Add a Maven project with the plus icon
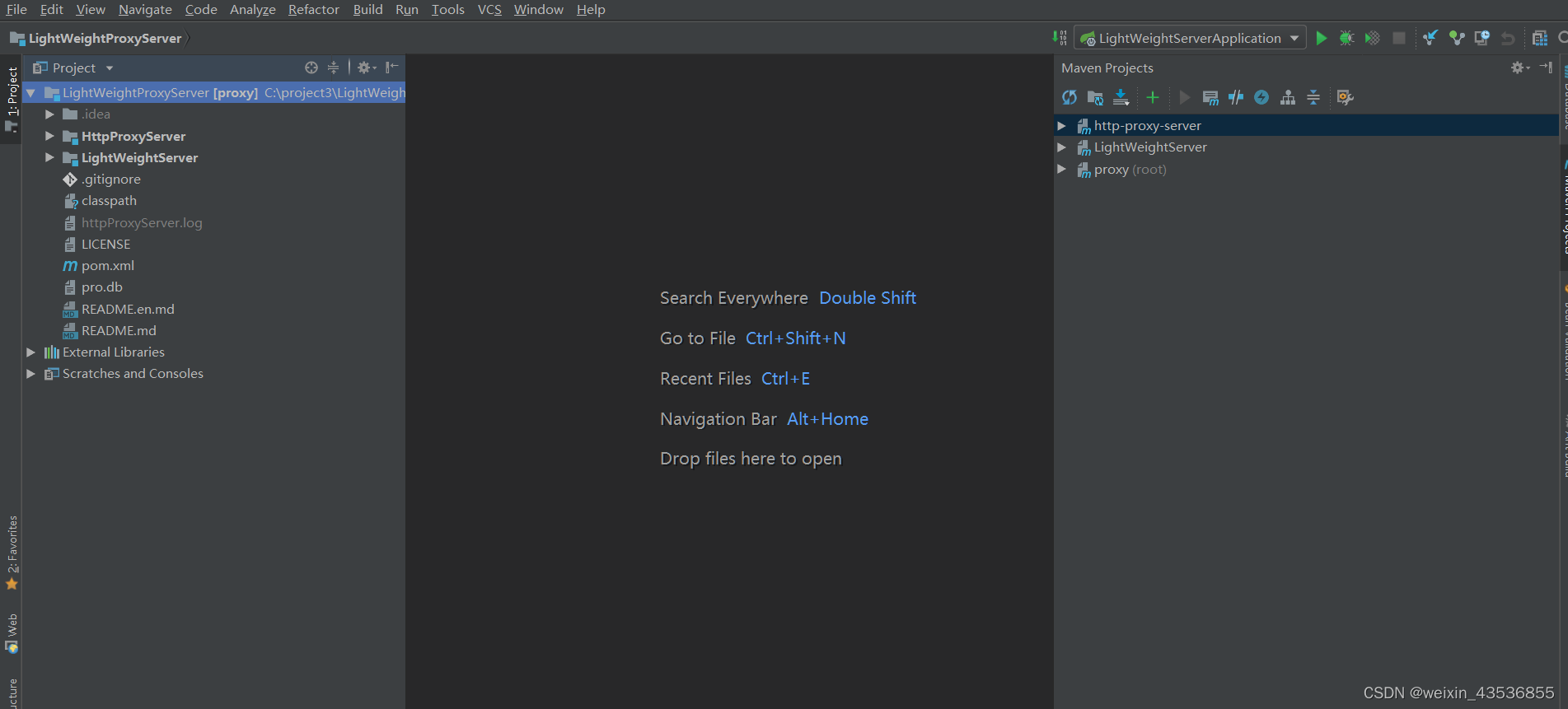 click(x=1153, y=97)
